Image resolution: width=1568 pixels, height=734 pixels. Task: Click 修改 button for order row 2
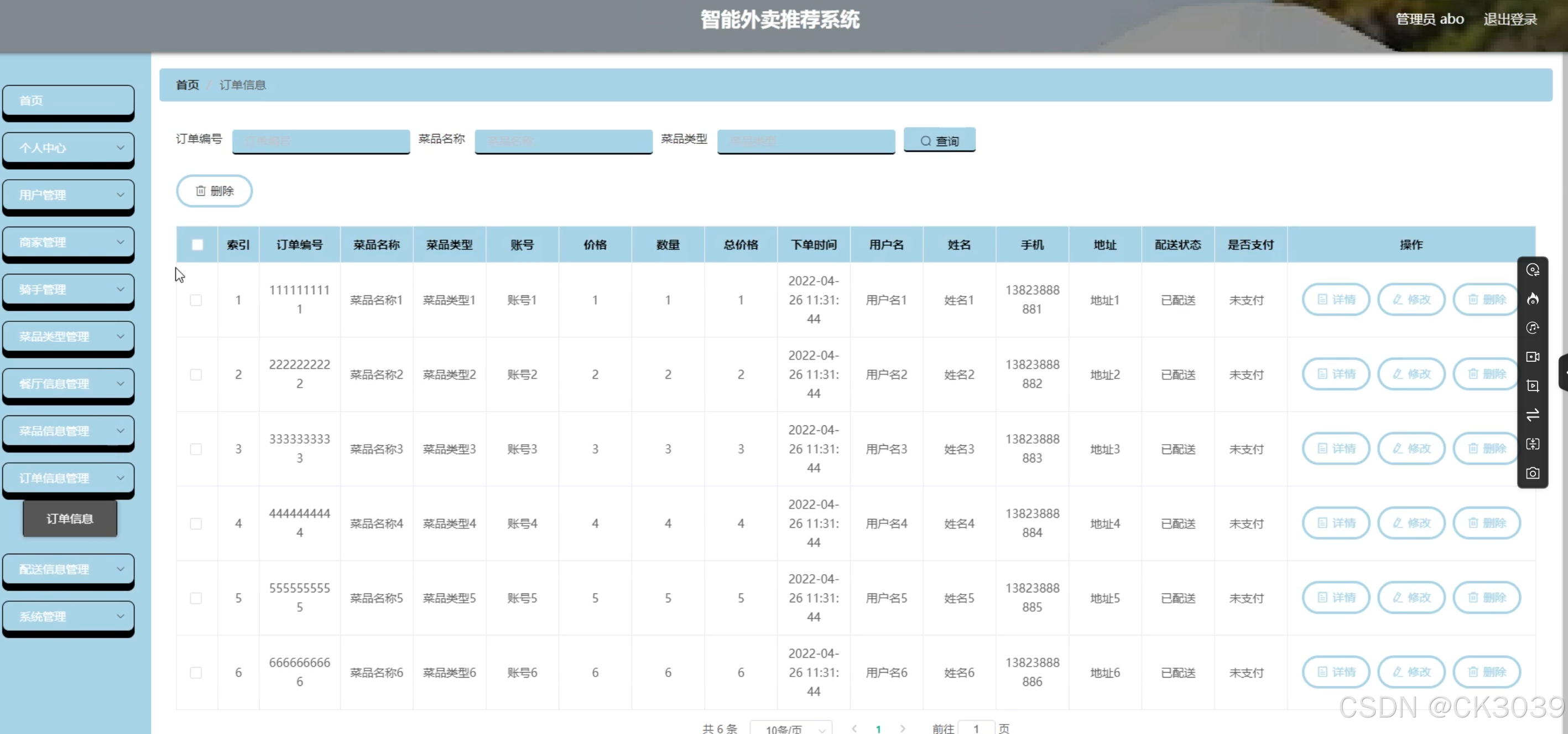[1411, 374]
